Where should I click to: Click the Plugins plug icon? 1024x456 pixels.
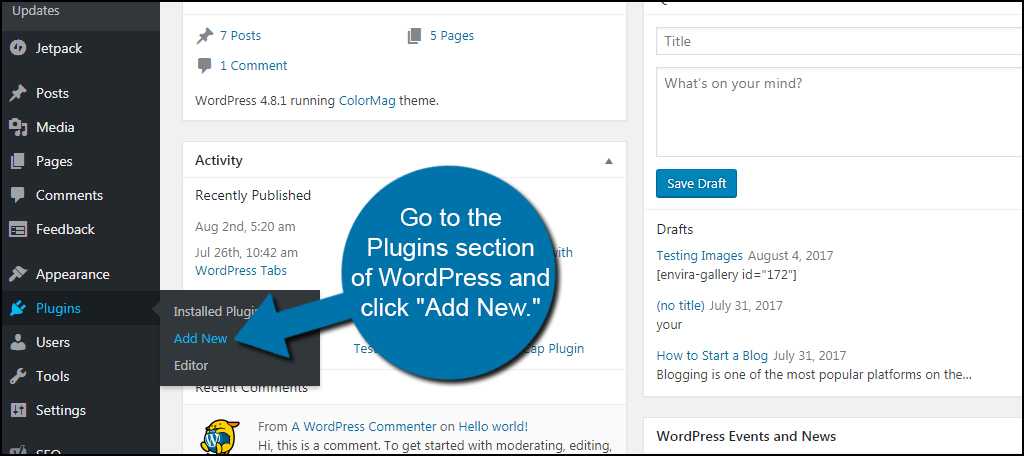pos(18,308)
